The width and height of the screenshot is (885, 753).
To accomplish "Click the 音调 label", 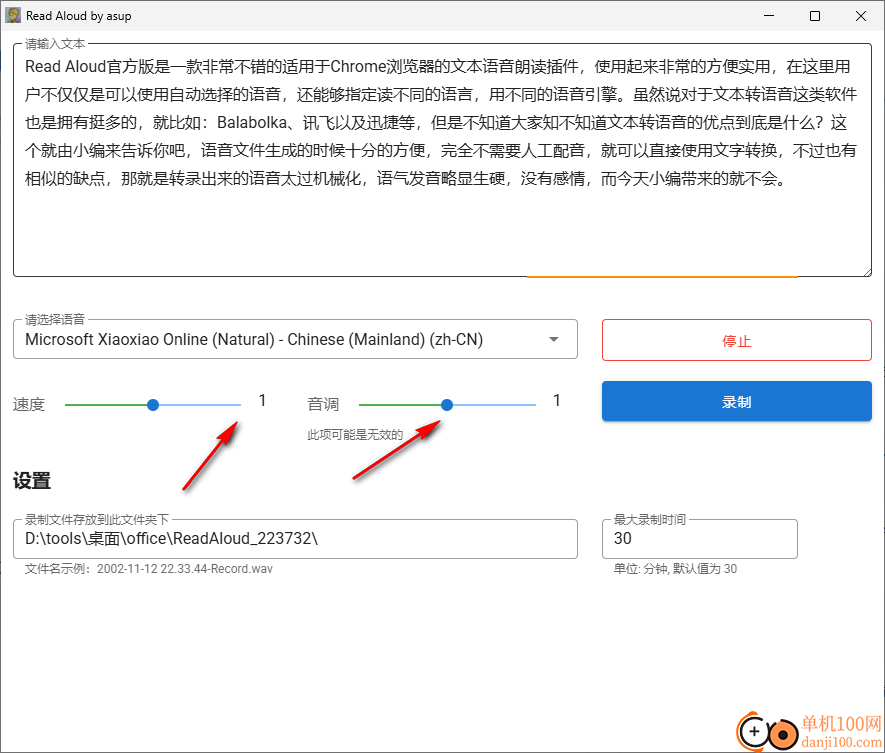I will (x=323, y=404).
